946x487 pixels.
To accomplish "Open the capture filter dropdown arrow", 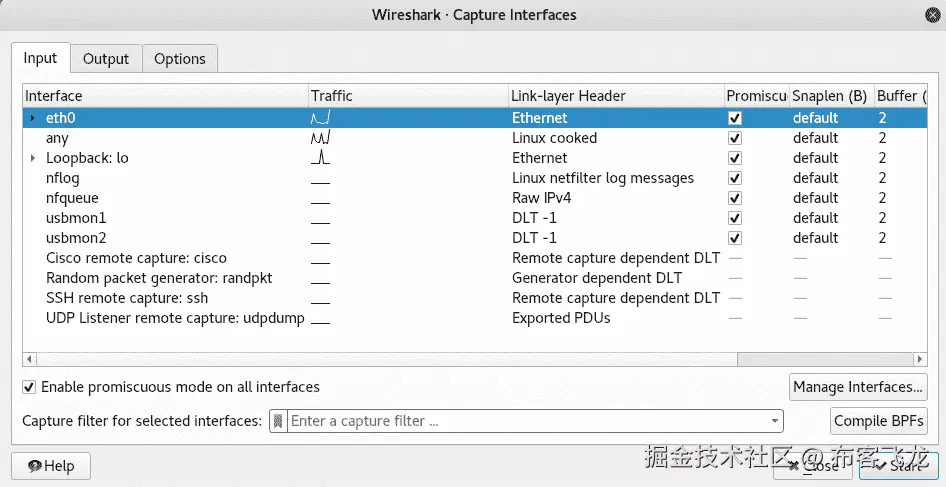I will coord(775,421).
